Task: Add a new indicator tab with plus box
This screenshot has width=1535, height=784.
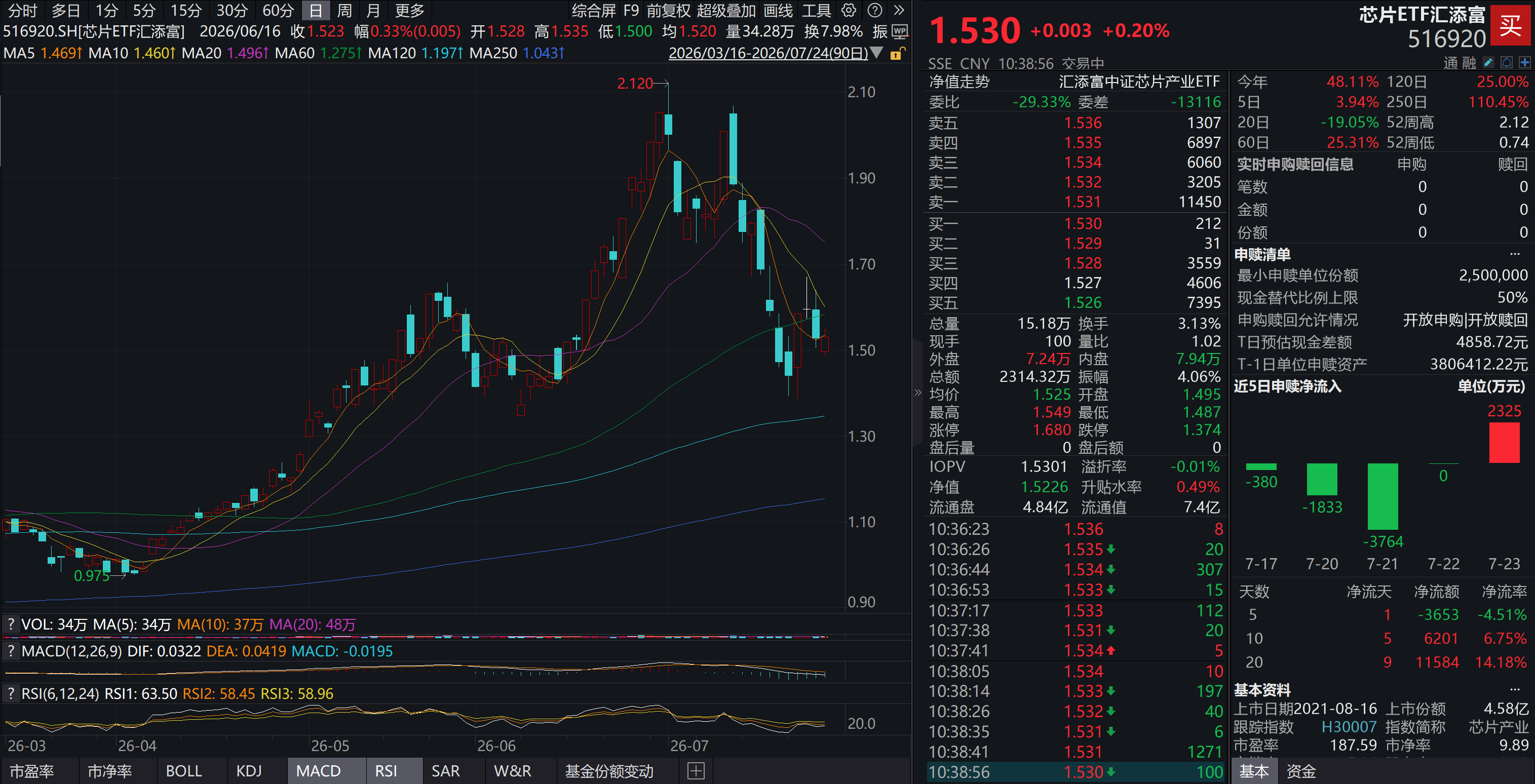Action: coord(696,771)
